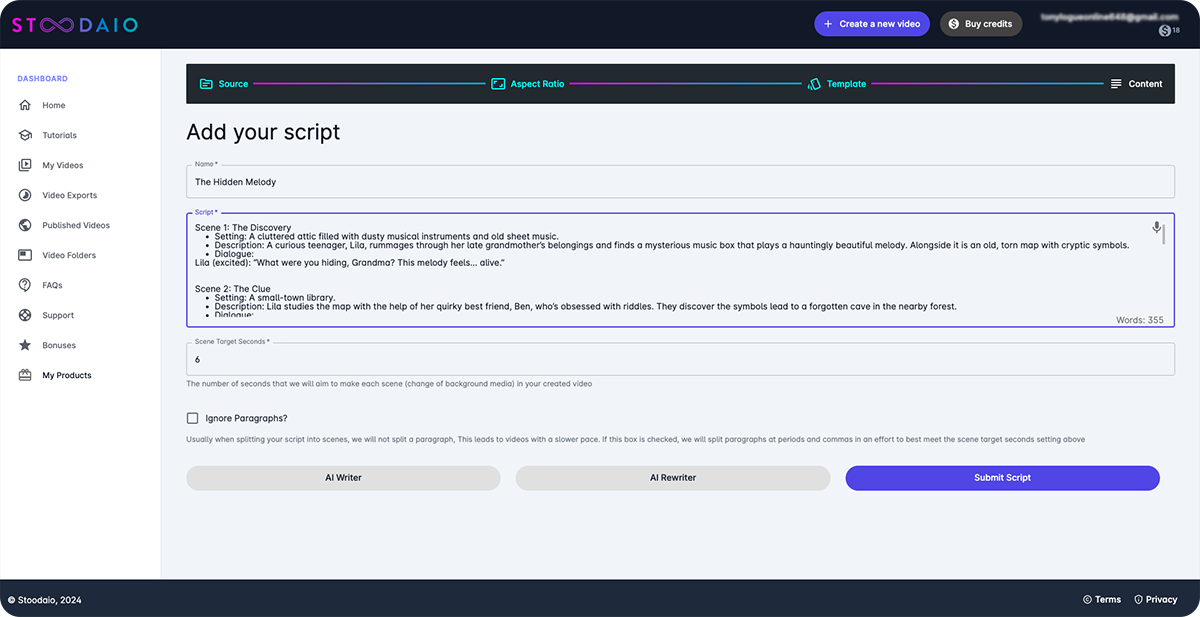Open the AI Rewriter
Image resolution: width=1200 pixels, height=617 pixels.
click(672, 478)
